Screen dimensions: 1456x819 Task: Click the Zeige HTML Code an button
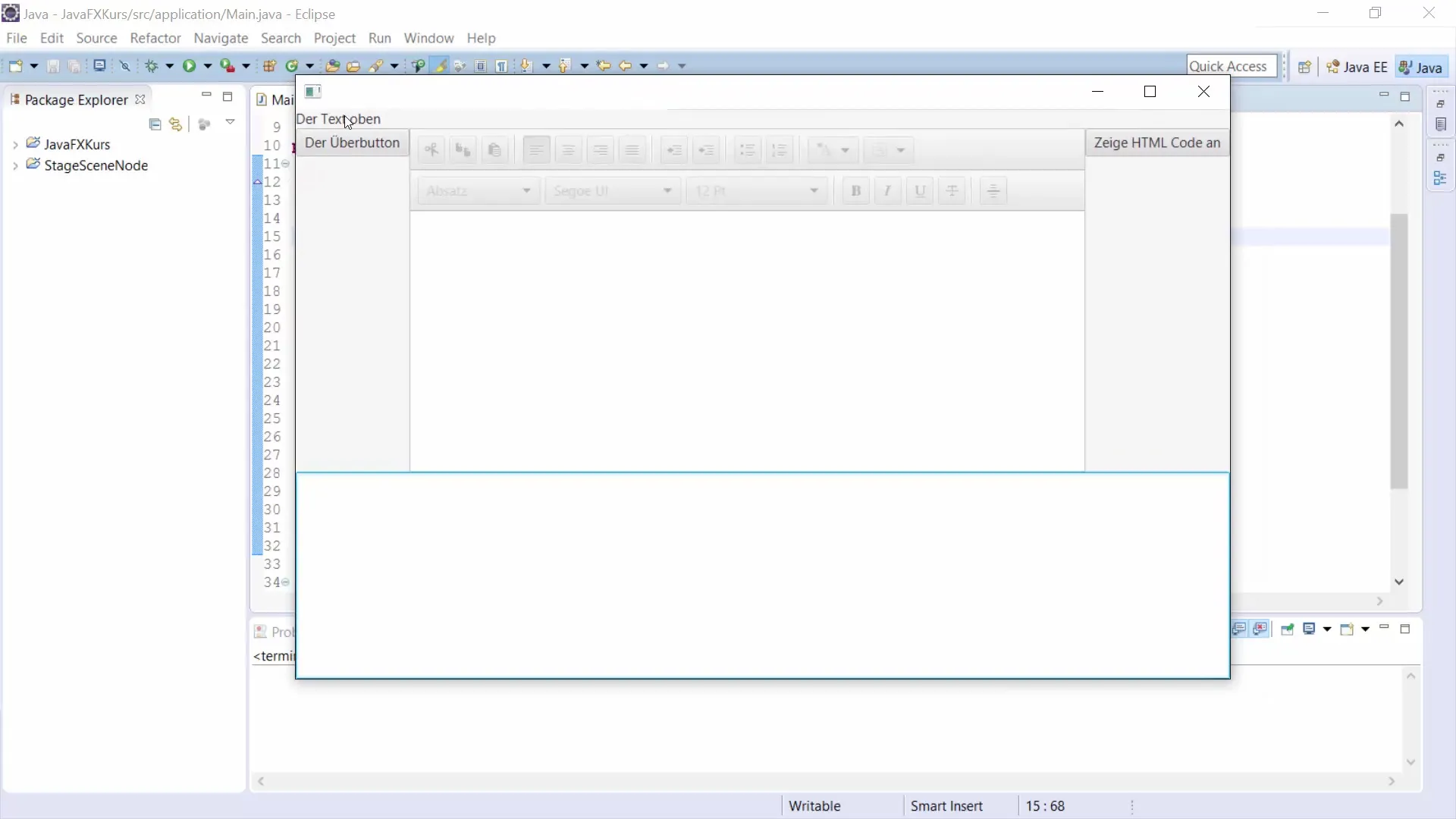coord(1157,143)
